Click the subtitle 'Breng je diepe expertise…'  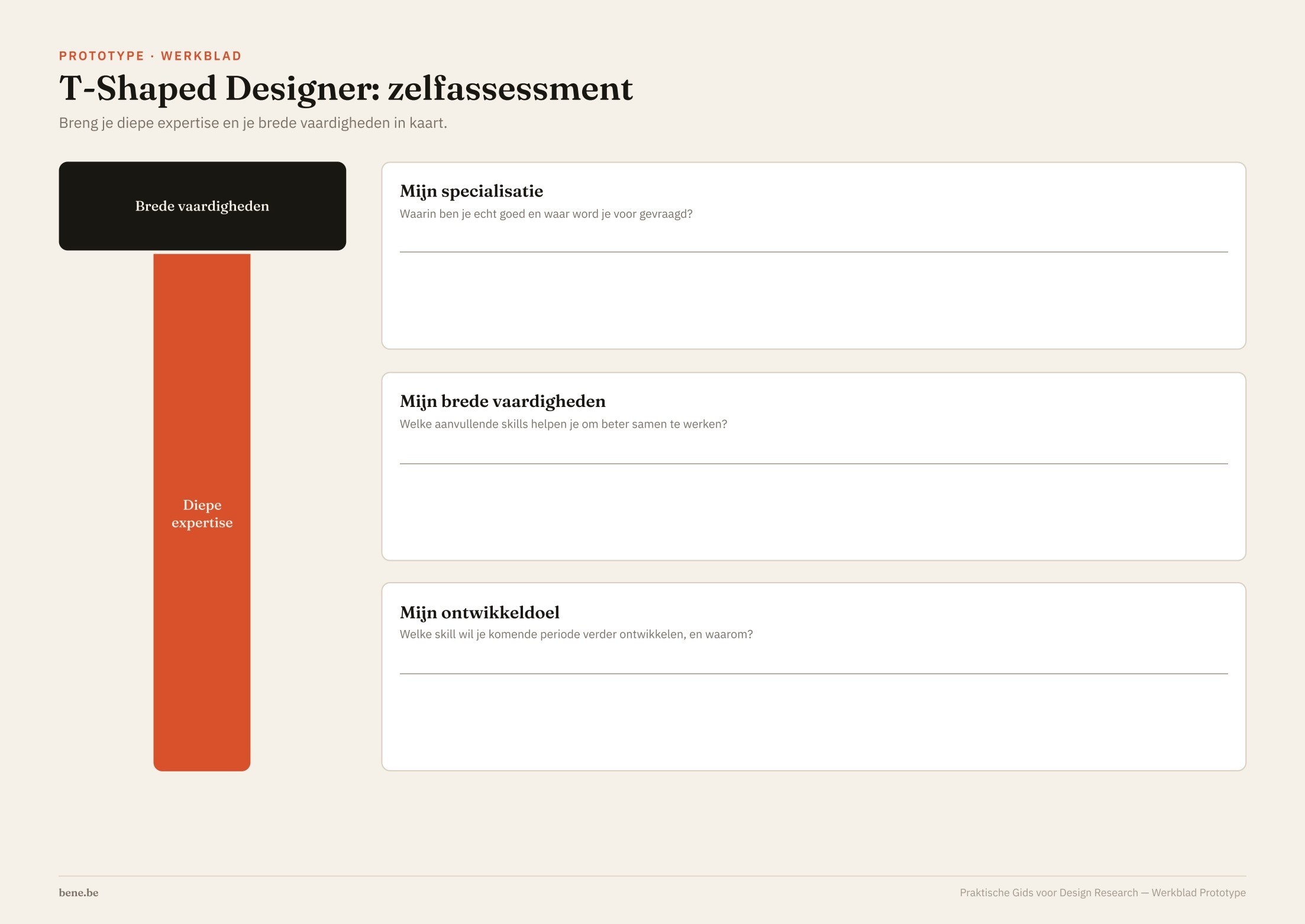click(253, 123)
